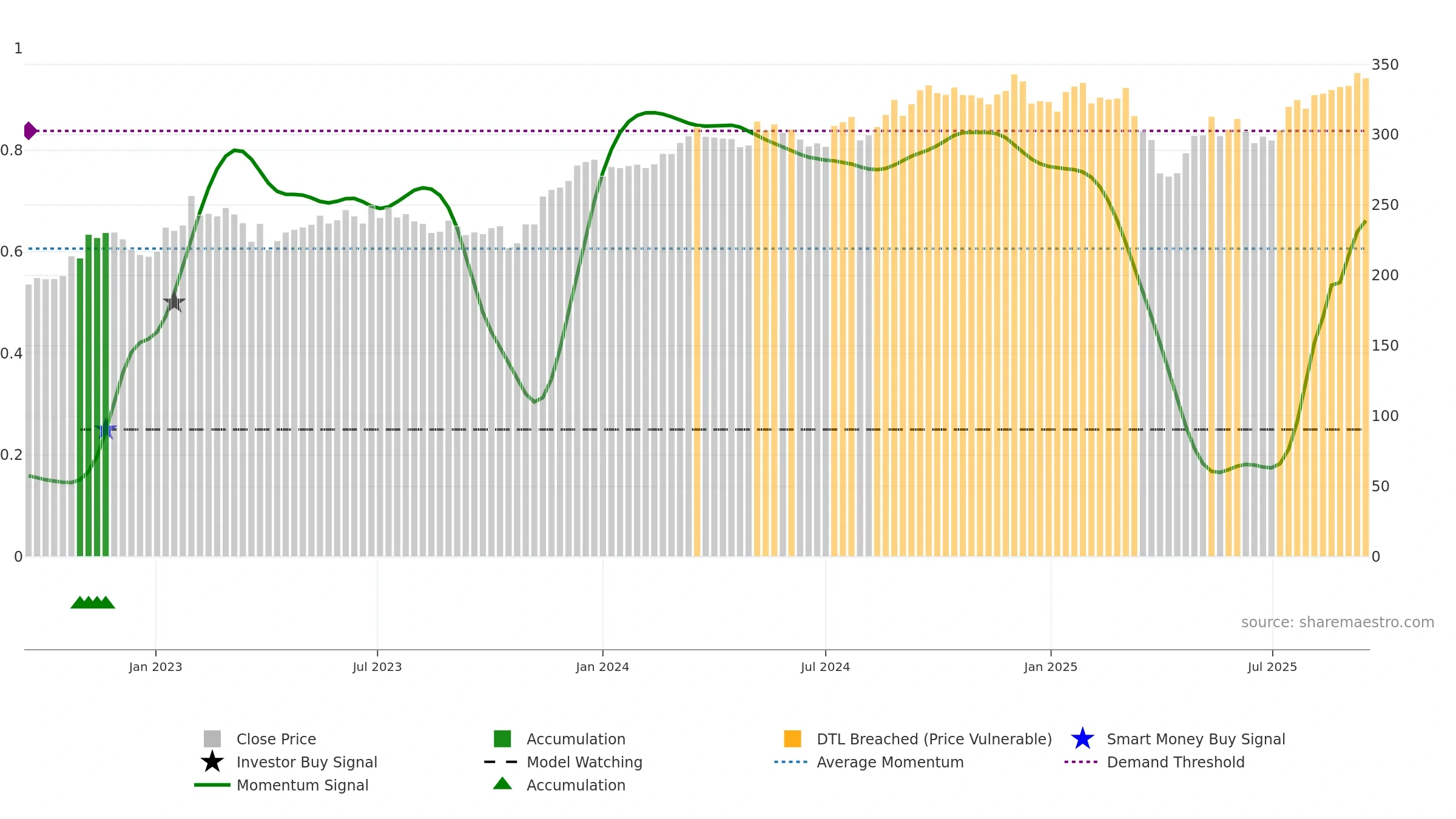This screenshot has height=819, width=1456.
Task: Click the purple diamond Demand Threshold marker
Action: (x=30, y=131)
